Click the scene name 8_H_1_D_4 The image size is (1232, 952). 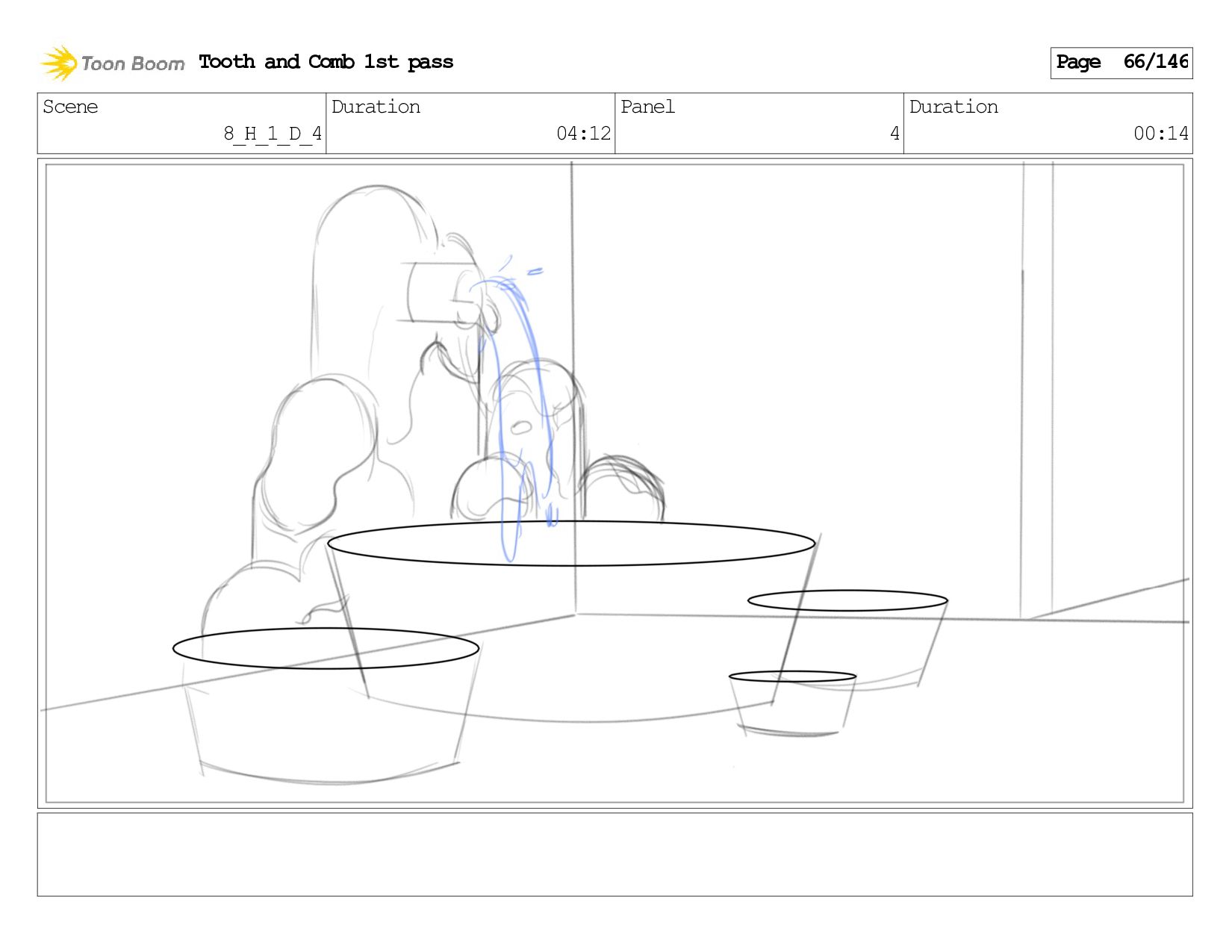coord(273,134)
